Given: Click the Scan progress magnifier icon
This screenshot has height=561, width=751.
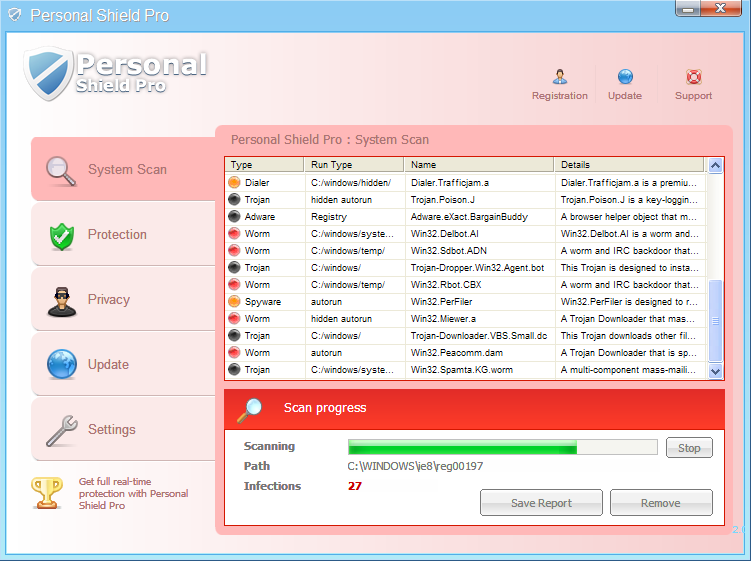Looking at the screenshot, I should click(250, 410).
